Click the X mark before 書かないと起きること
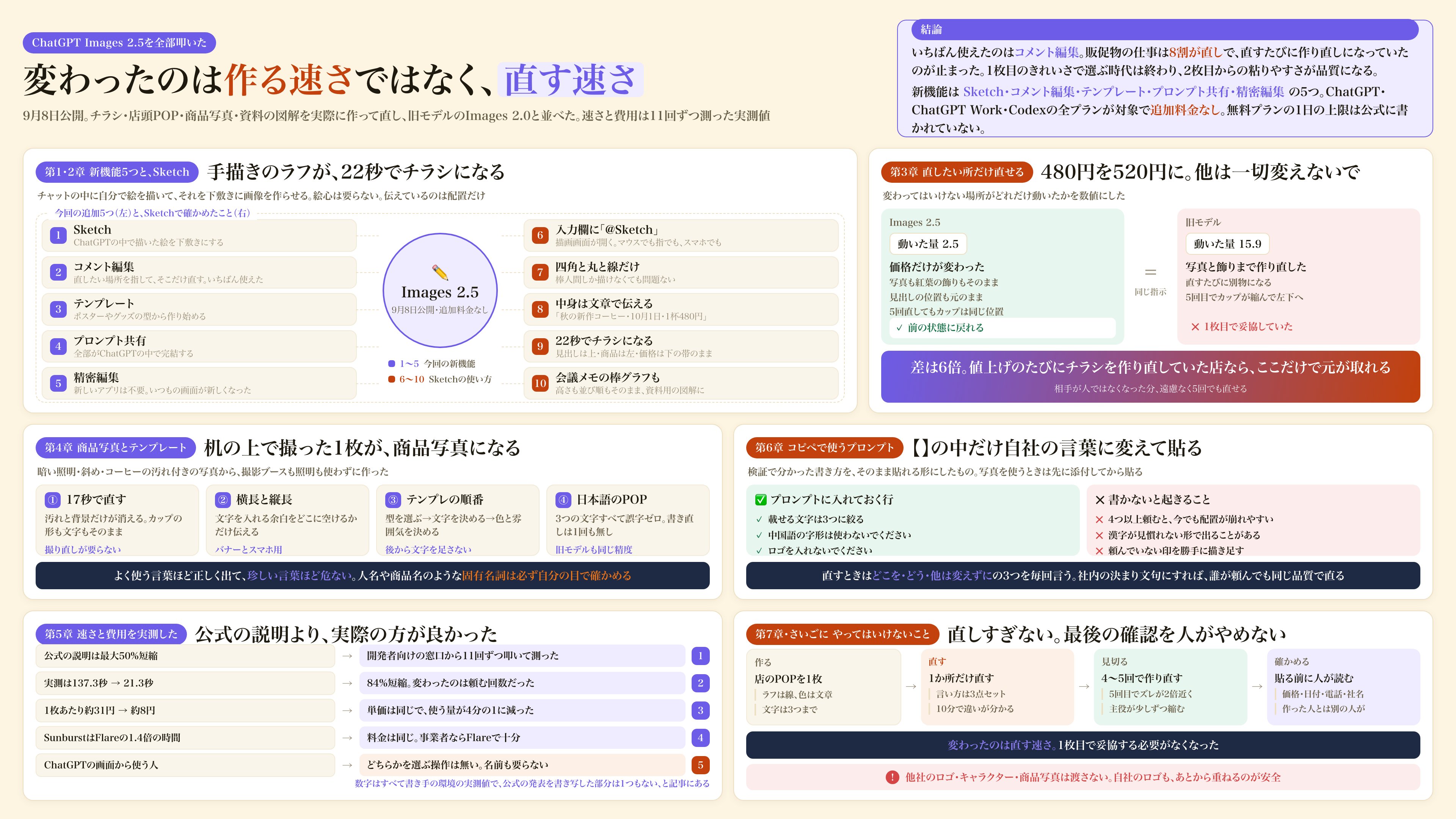This screenshot has width=1456, height=819. (1099, 500)
